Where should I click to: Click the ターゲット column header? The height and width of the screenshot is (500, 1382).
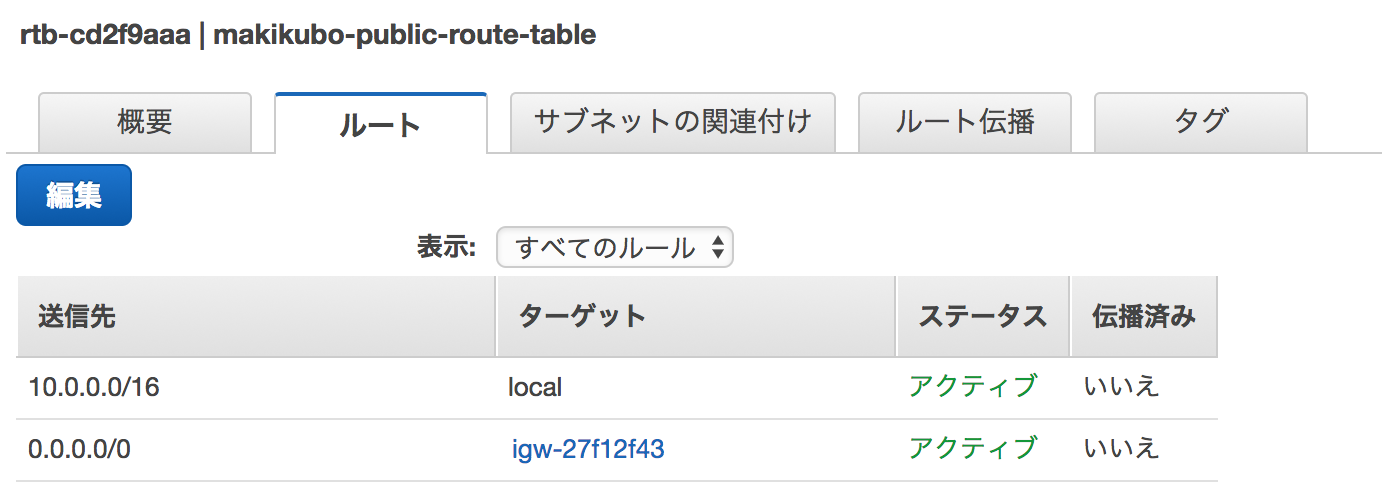click(x=583, y=317)
